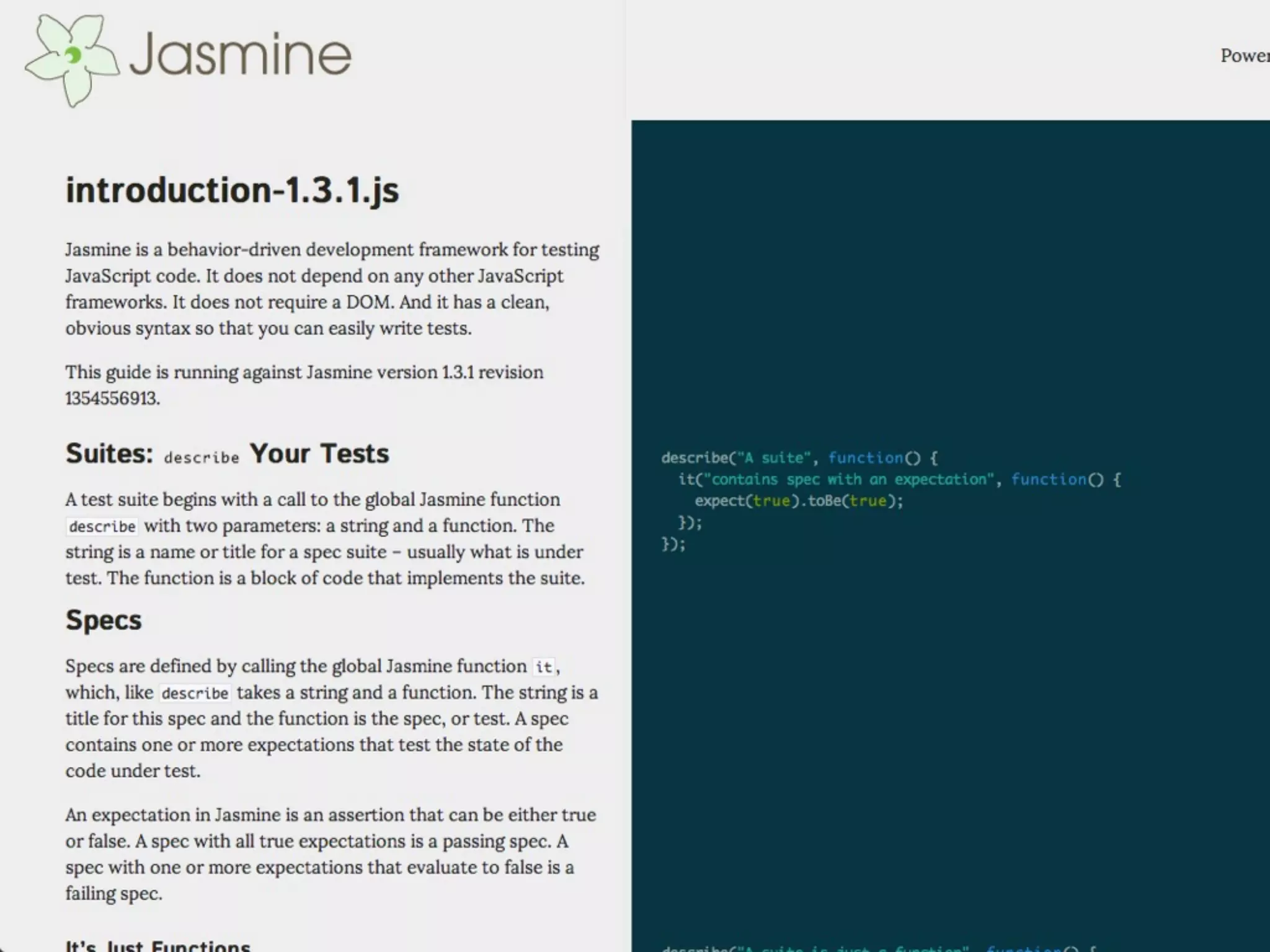
Task: Click the expect(true).toBe(true) code line
Action: (x=799, y=501)
